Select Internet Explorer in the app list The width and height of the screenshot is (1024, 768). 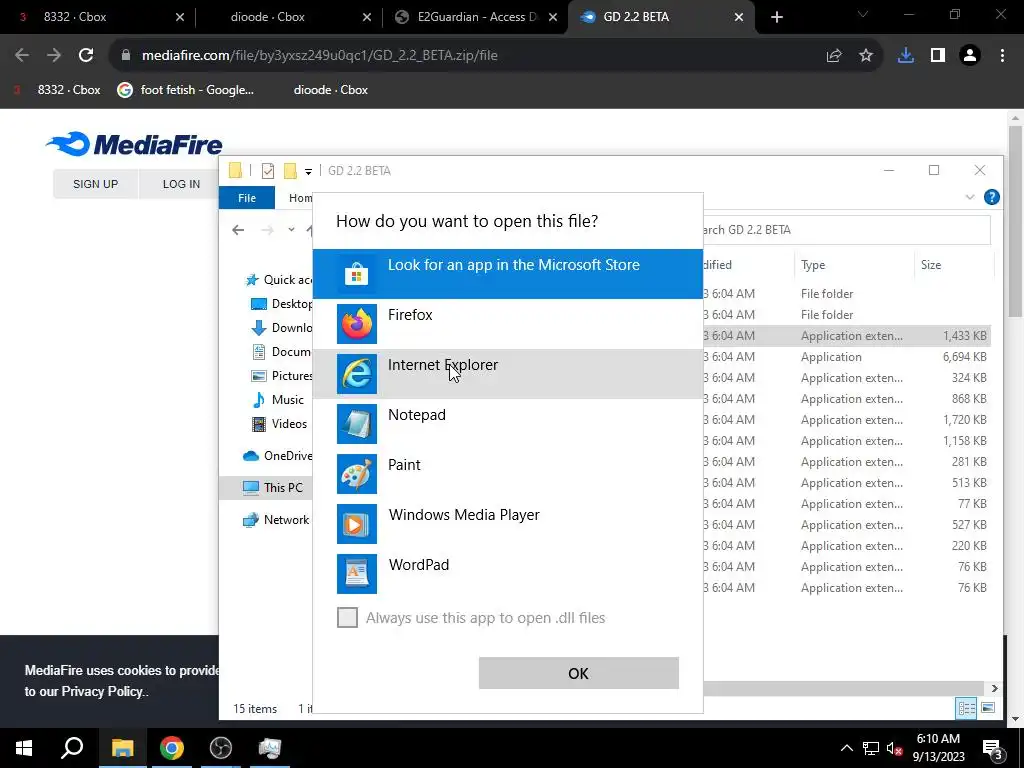[507, 374]
